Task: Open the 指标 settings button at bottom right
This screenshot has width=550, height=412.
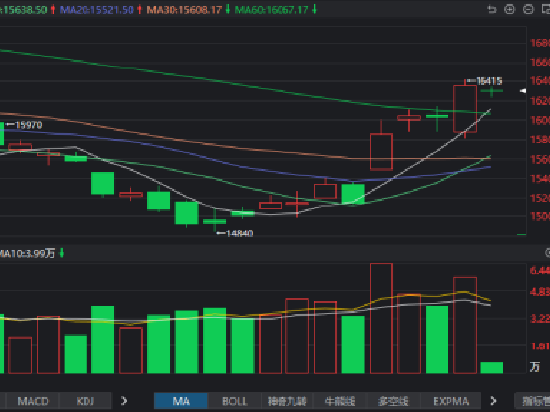Action: (532, 401)
